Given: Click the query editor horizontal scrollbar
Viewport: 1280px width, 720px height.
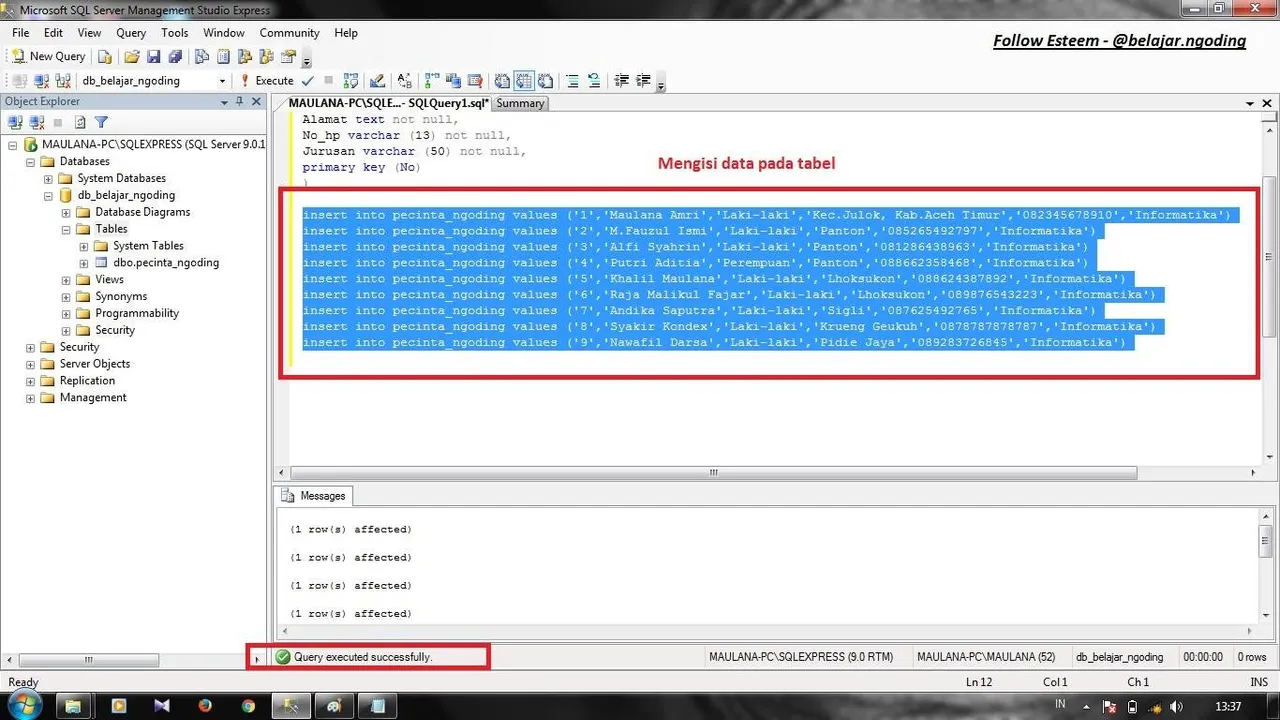Looking at the screenshot, I should click(714, 473).
